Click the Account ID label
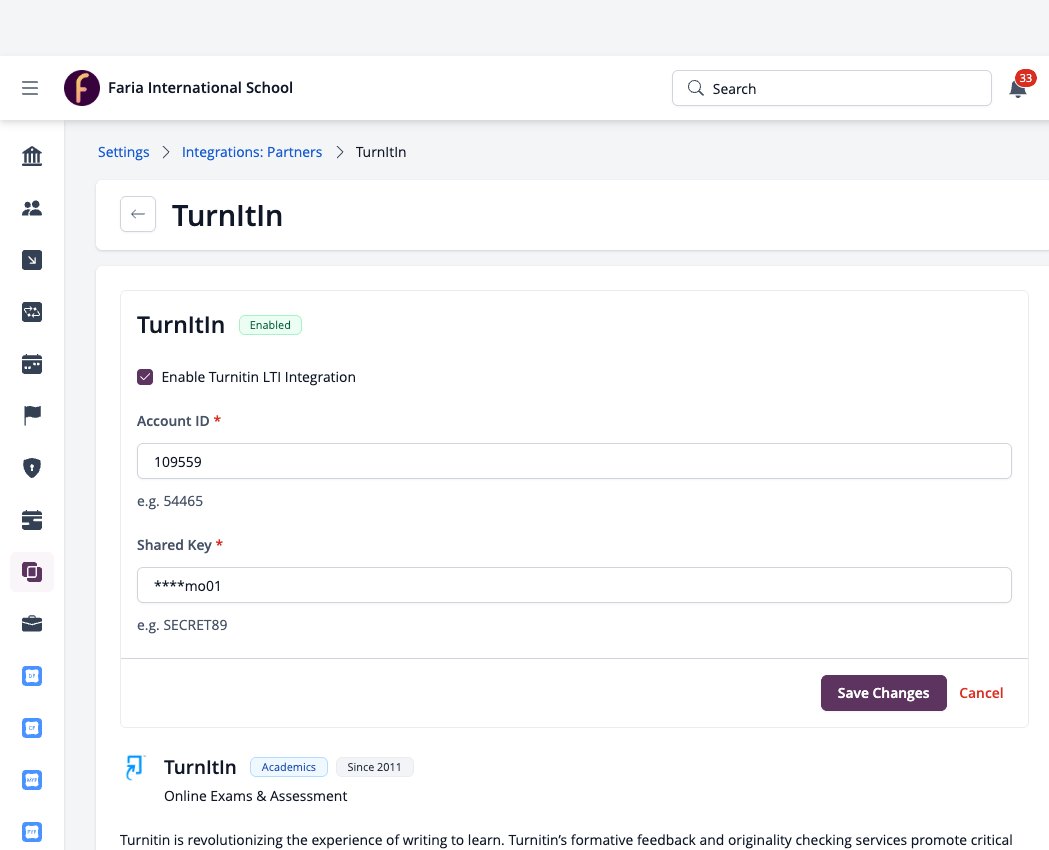Screen dimensions: 1049x850 coord(173,421)
